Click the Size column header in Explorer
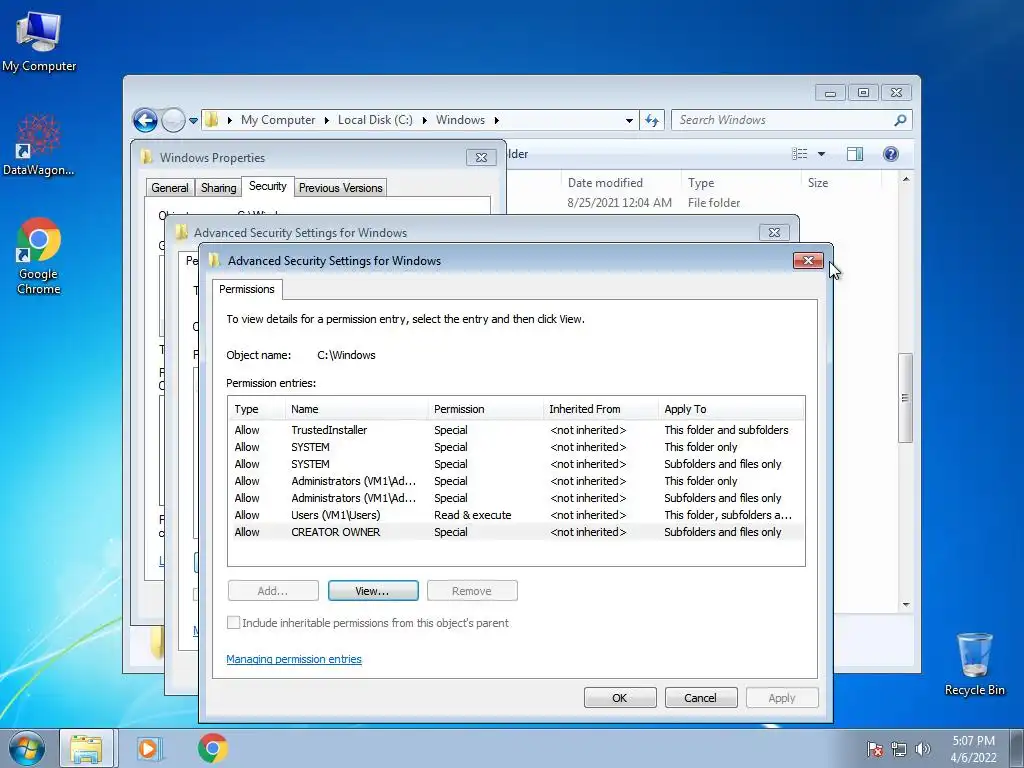The image size is (1024, 768). (840, 183)
